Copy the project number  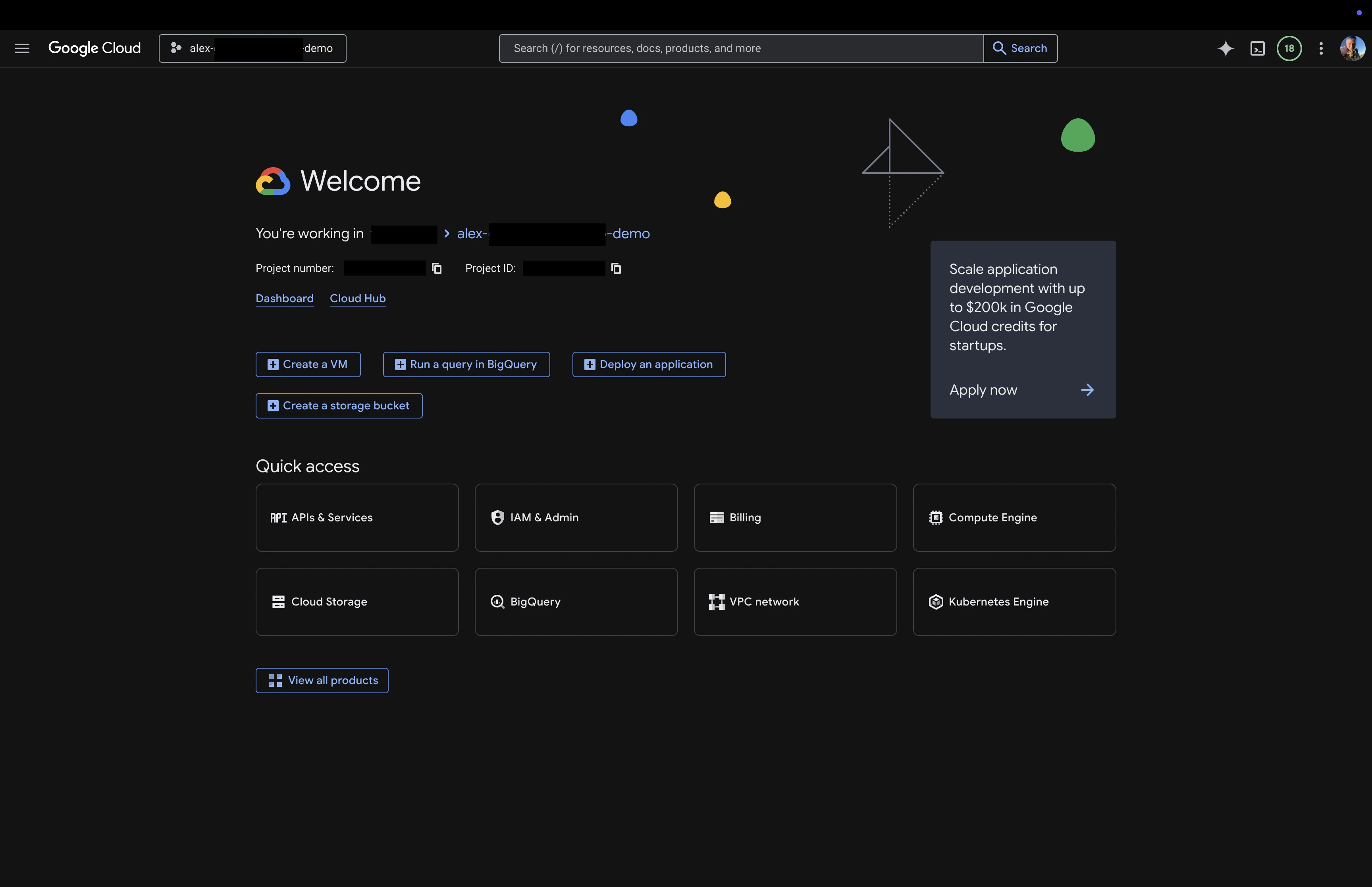click(x=436, y=268)
